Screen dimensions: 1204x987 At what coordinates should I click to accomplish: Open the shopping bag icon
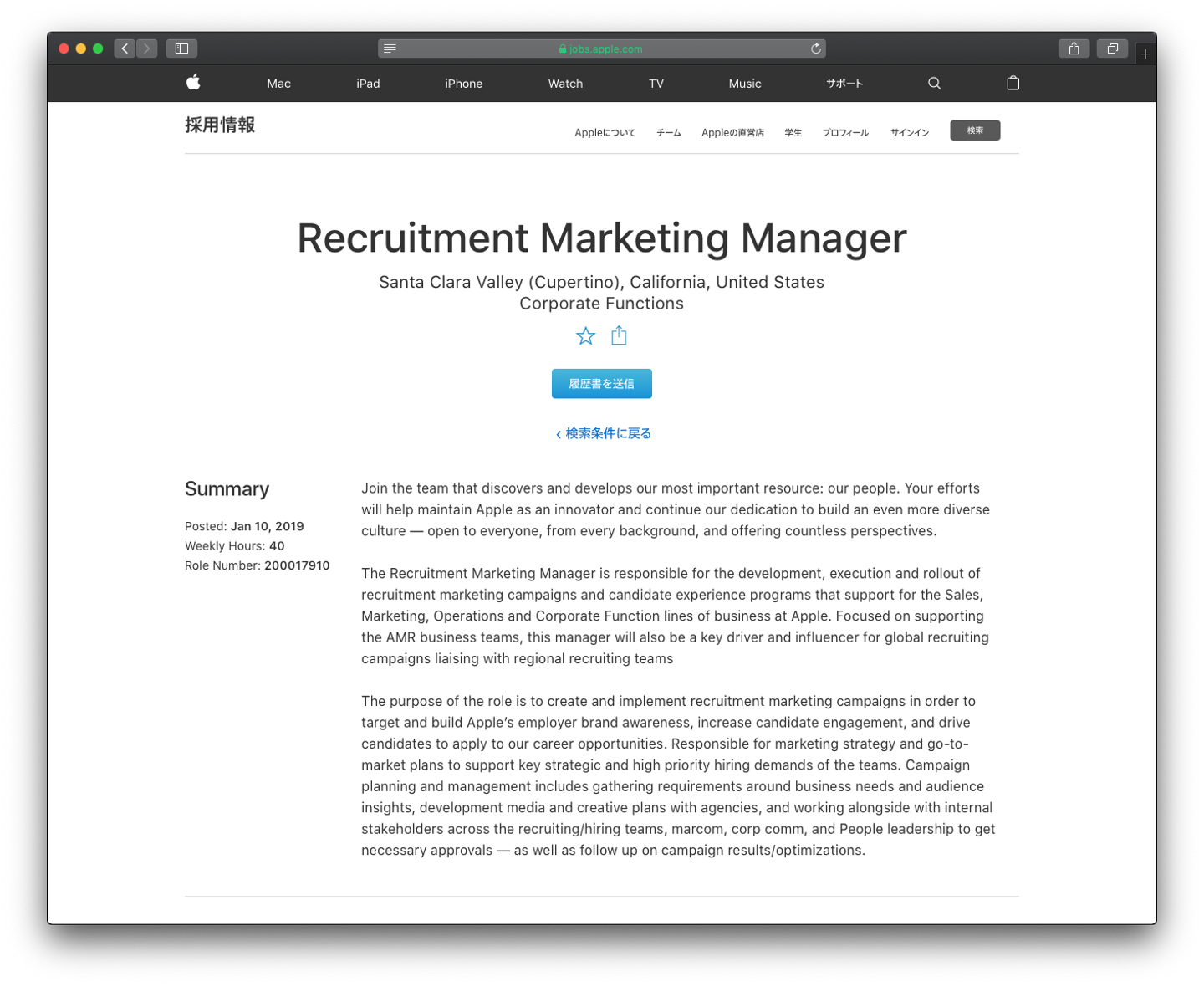pyautogui.click(x=1013, y=83)
